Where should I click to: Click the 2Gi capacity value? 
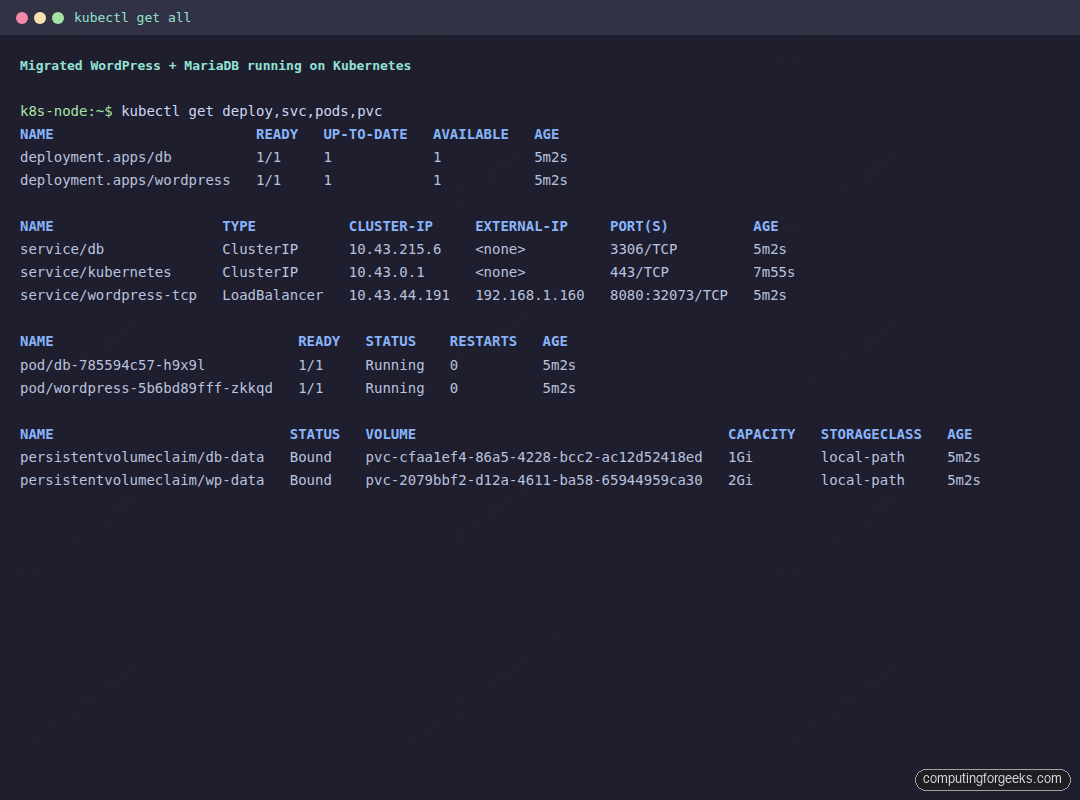[x=740, y=480]
